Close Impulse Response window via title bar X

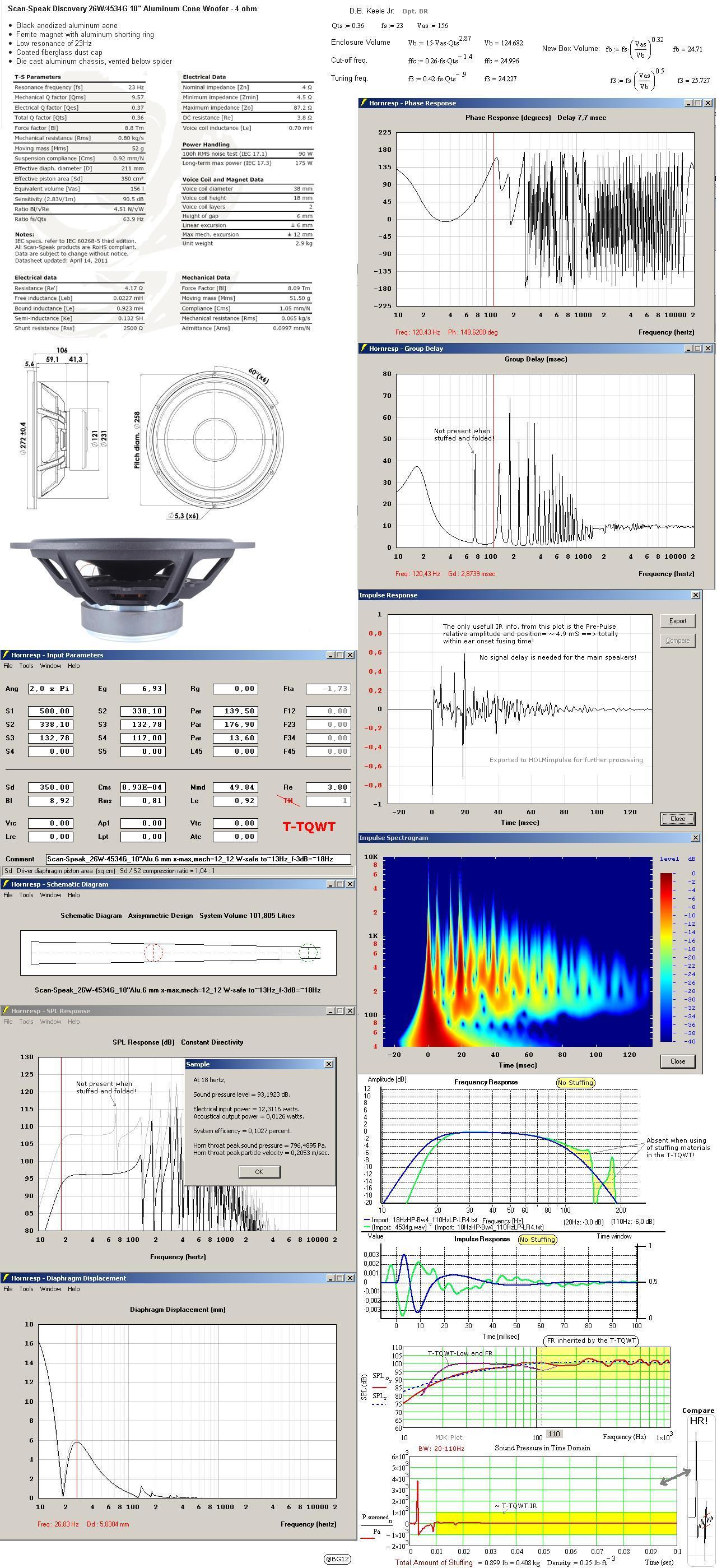[x=696, y=595]
